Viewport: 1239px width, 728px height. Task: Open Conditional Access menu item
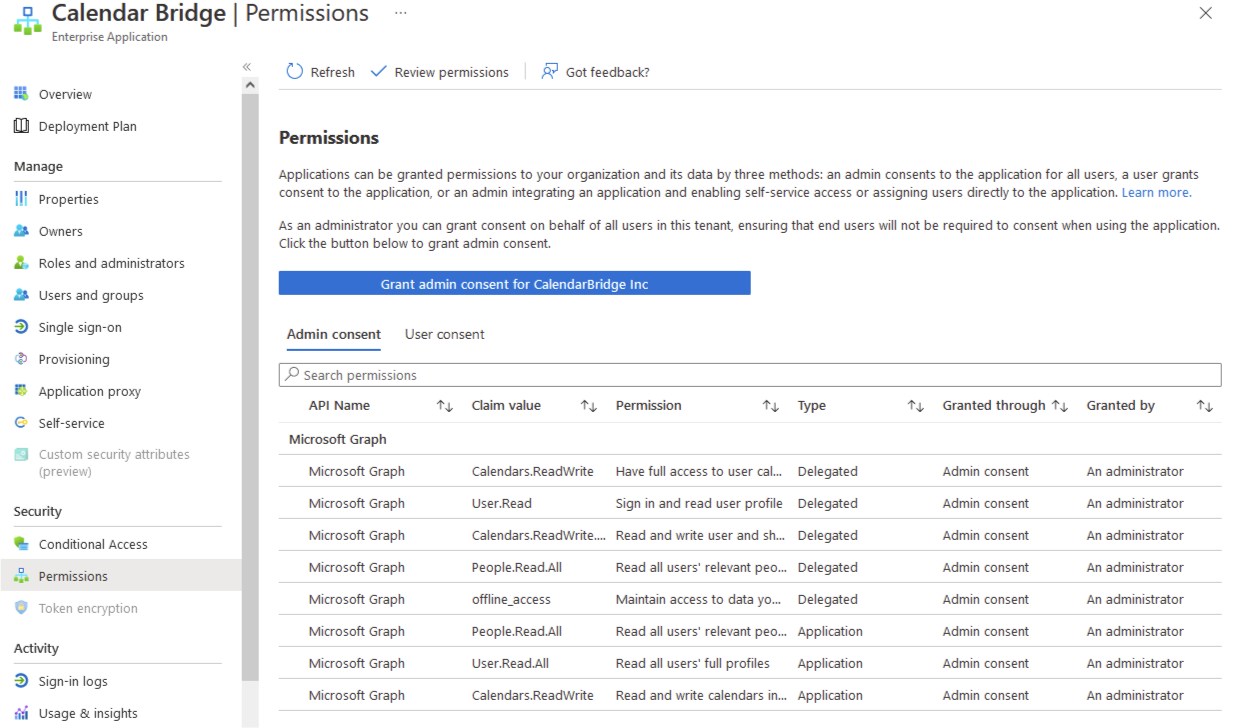(93, 544)
